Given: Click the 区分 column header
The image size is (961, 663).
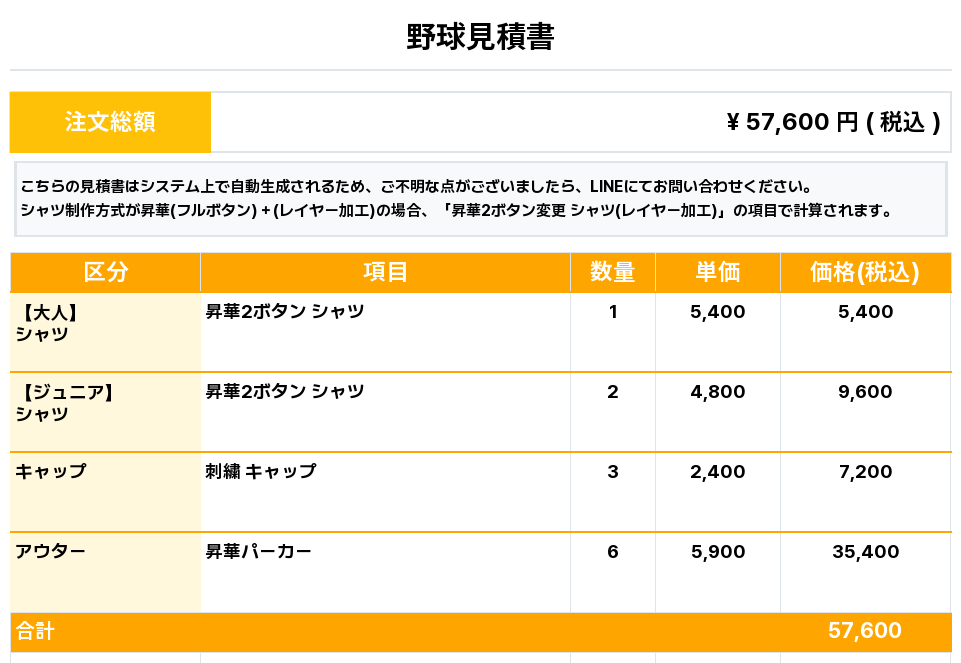Looking at the screenshot, I should point(105,272).
